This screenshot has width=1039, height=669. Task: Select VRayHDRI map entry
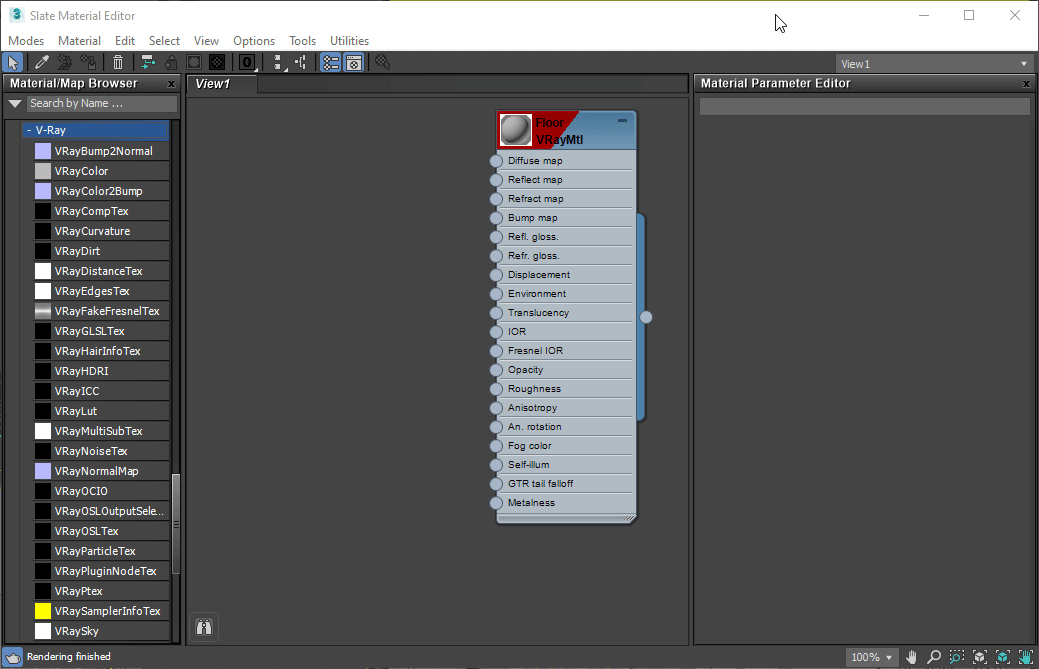click(81, 371)
